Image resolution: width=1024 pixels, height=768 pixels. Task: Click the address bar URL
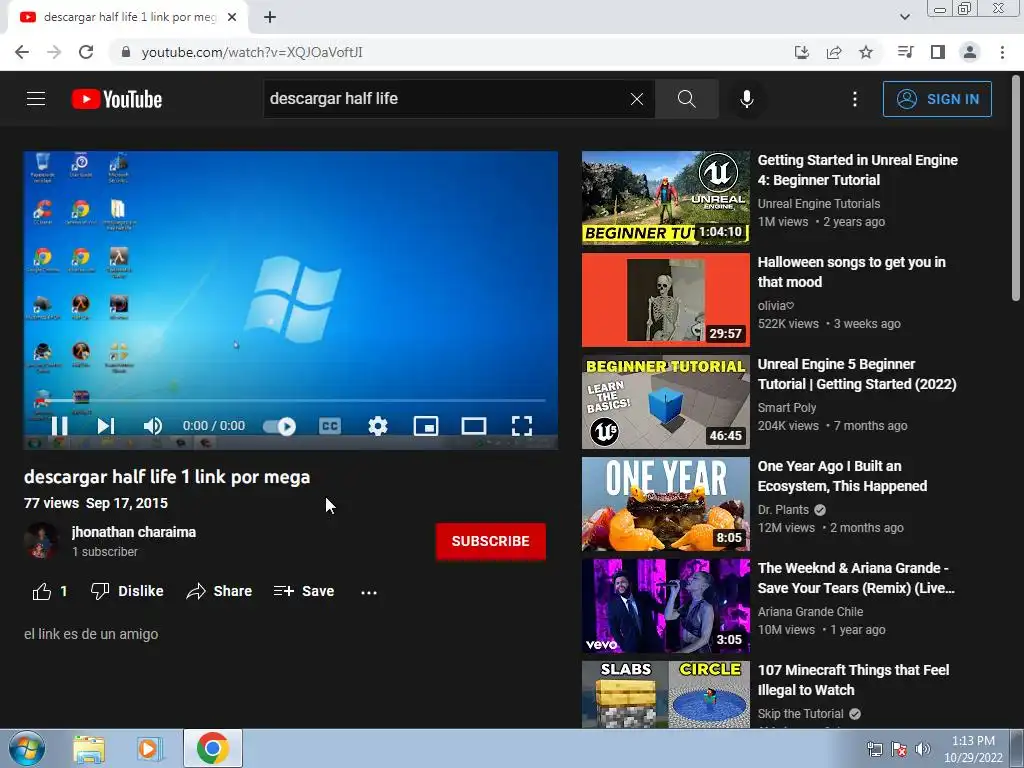click(x=252, y=52)
